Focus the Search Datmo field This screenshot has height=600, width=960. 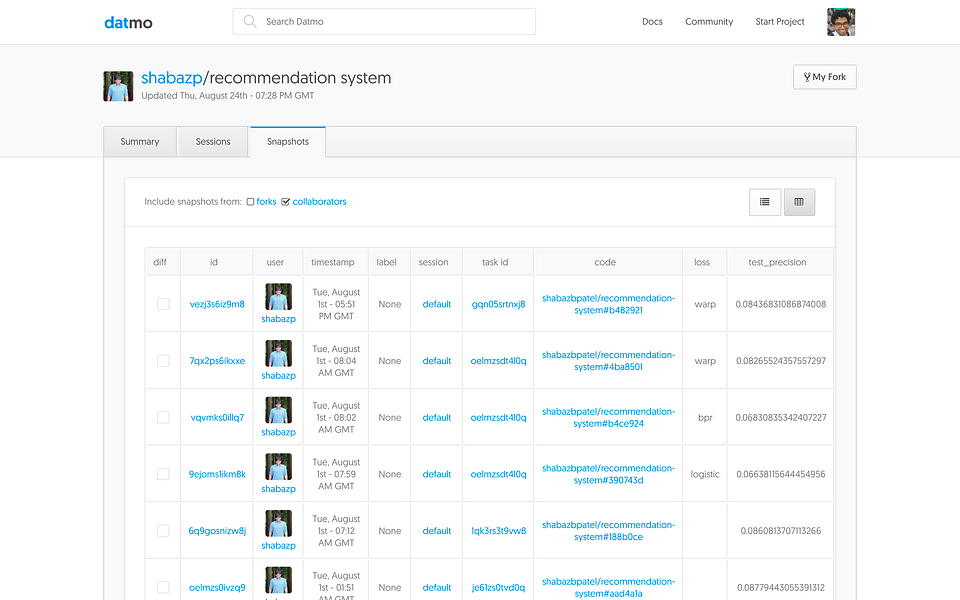point(384,21)
